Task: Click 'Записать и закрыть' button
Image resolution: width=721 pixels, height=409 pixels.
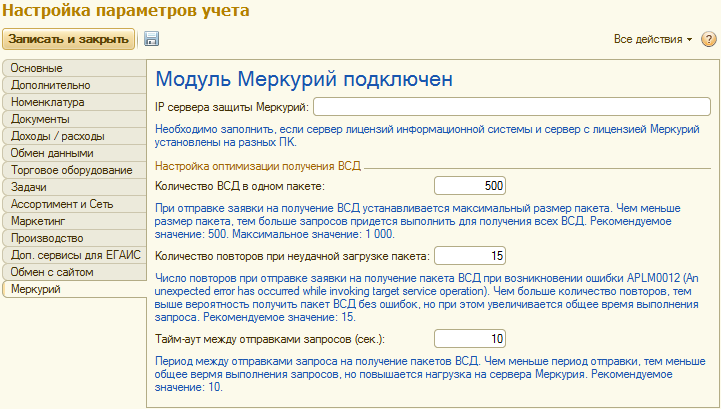Action: coord(69,39)
